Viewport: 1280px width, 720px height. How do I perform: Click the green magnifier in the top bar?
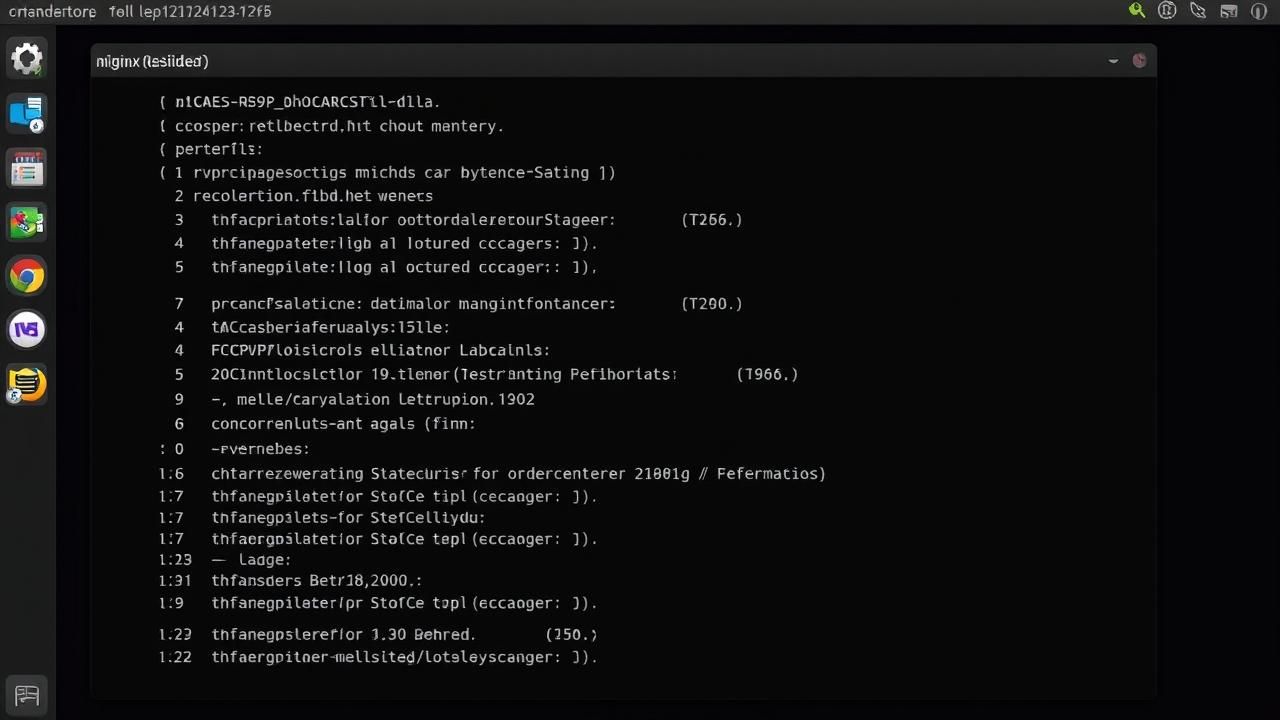coord(1137,11)
